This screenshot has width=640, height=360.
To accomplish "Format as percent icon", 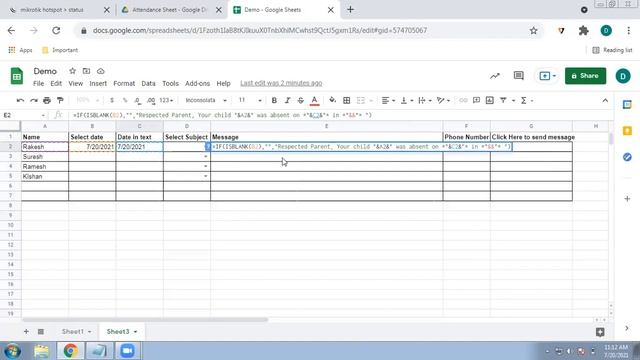I will point(125,100).
